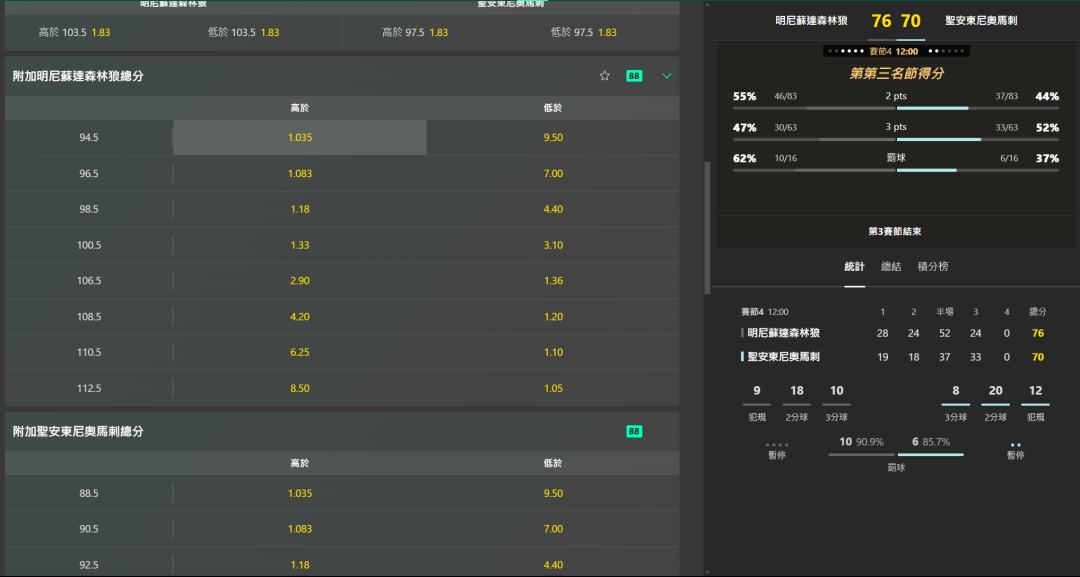
Task: Select under odds 4.40 on the 92.5 line
Action: tap(553, 565)
